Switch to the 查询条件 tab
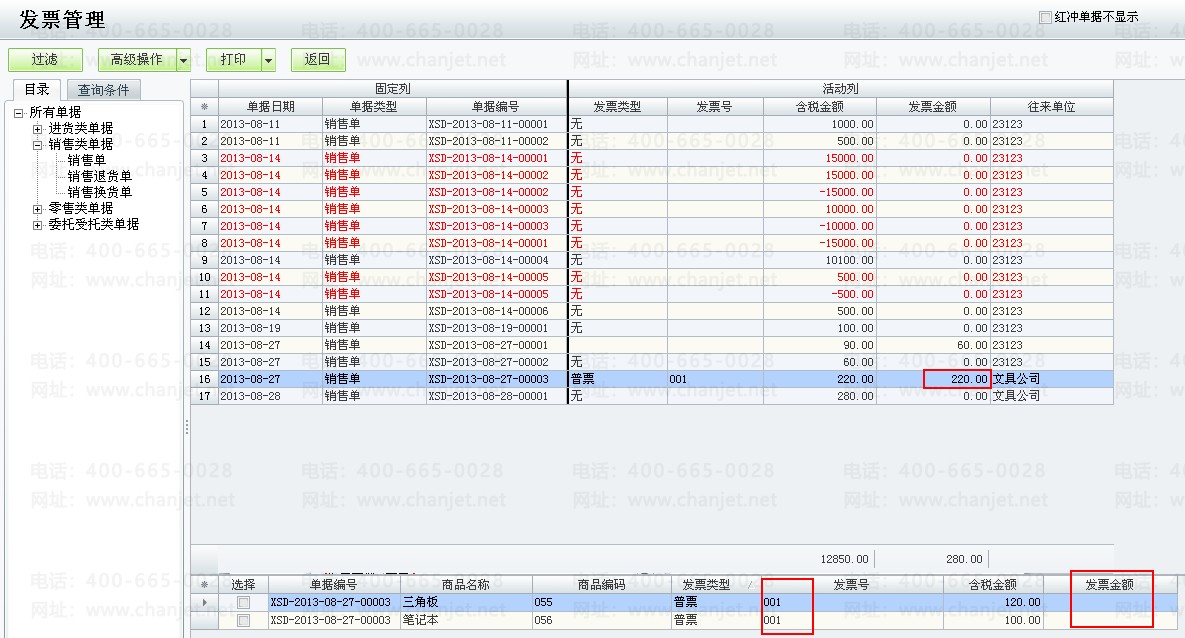1185x638 pixels. point(110,90)
